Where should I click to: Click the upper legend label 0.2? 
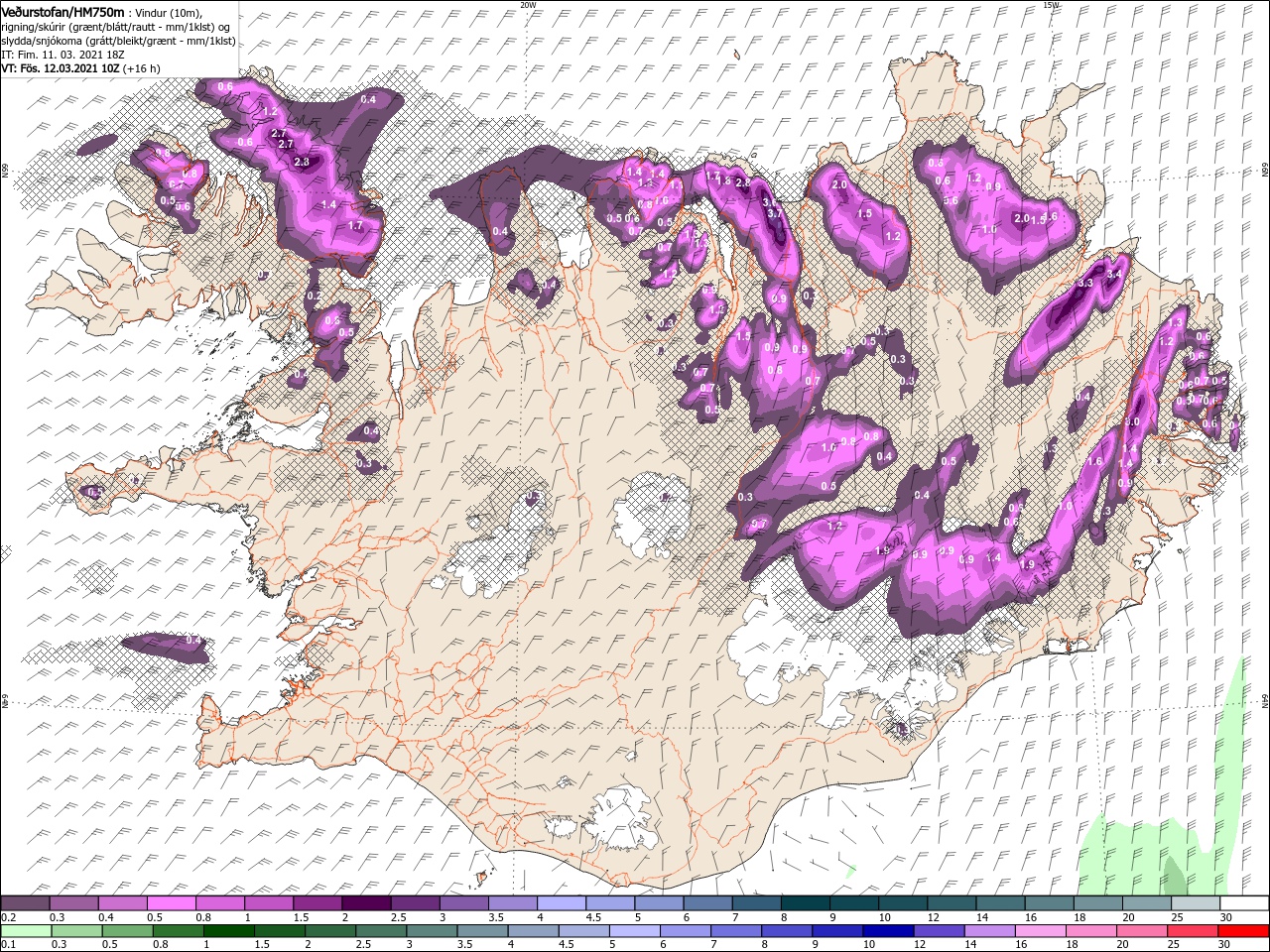tap(9, 917)
